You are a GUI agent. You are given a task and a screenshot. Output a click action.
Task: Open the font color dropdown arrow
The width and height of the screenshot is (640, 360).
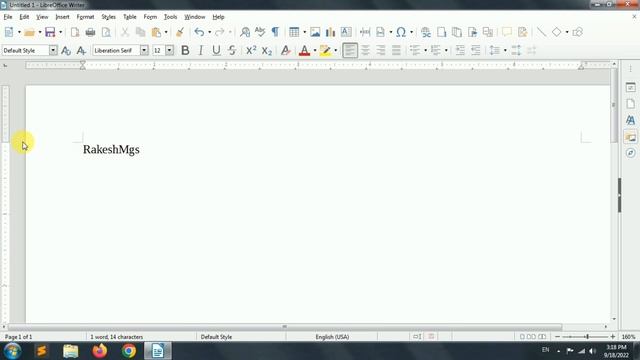[x=315, y=50]
